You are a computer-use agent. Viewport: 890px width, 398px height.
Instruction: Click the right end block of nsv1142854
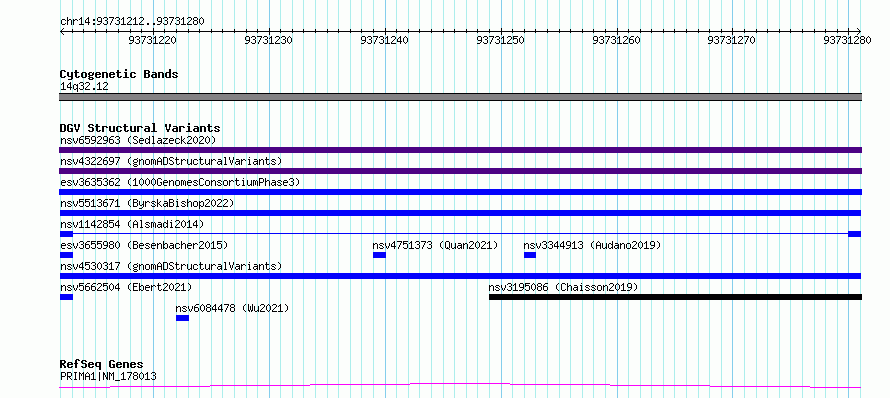[855, 234]
